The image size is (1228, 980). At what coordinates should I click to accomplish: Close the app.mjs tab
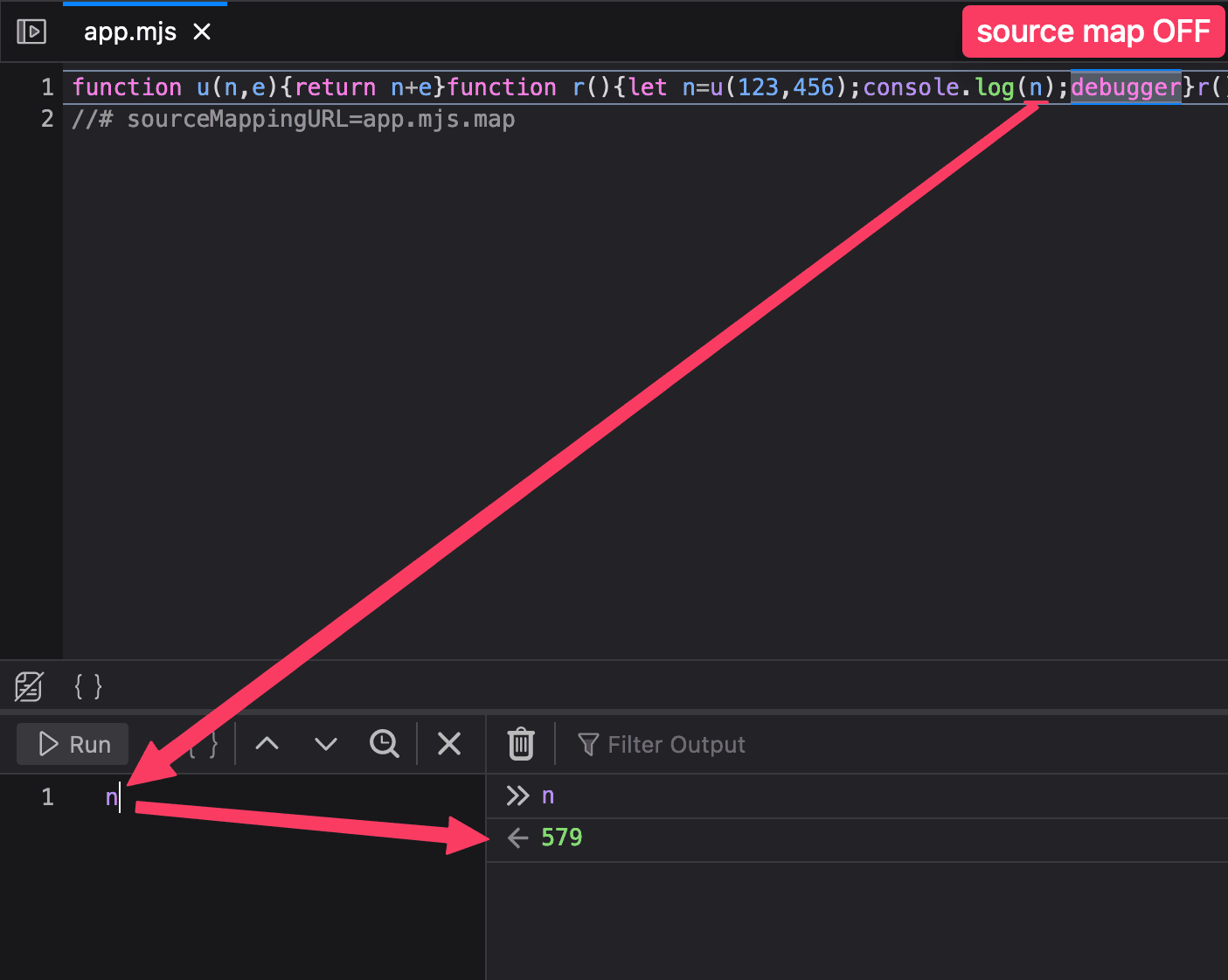(202, 31)
